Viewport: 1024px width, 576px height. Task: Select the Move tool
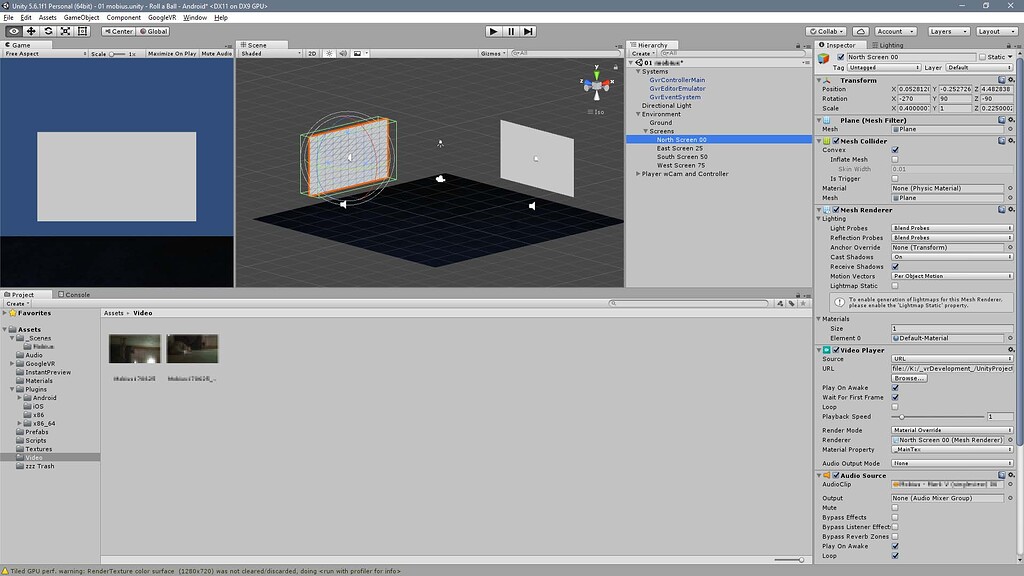[31, 31]
